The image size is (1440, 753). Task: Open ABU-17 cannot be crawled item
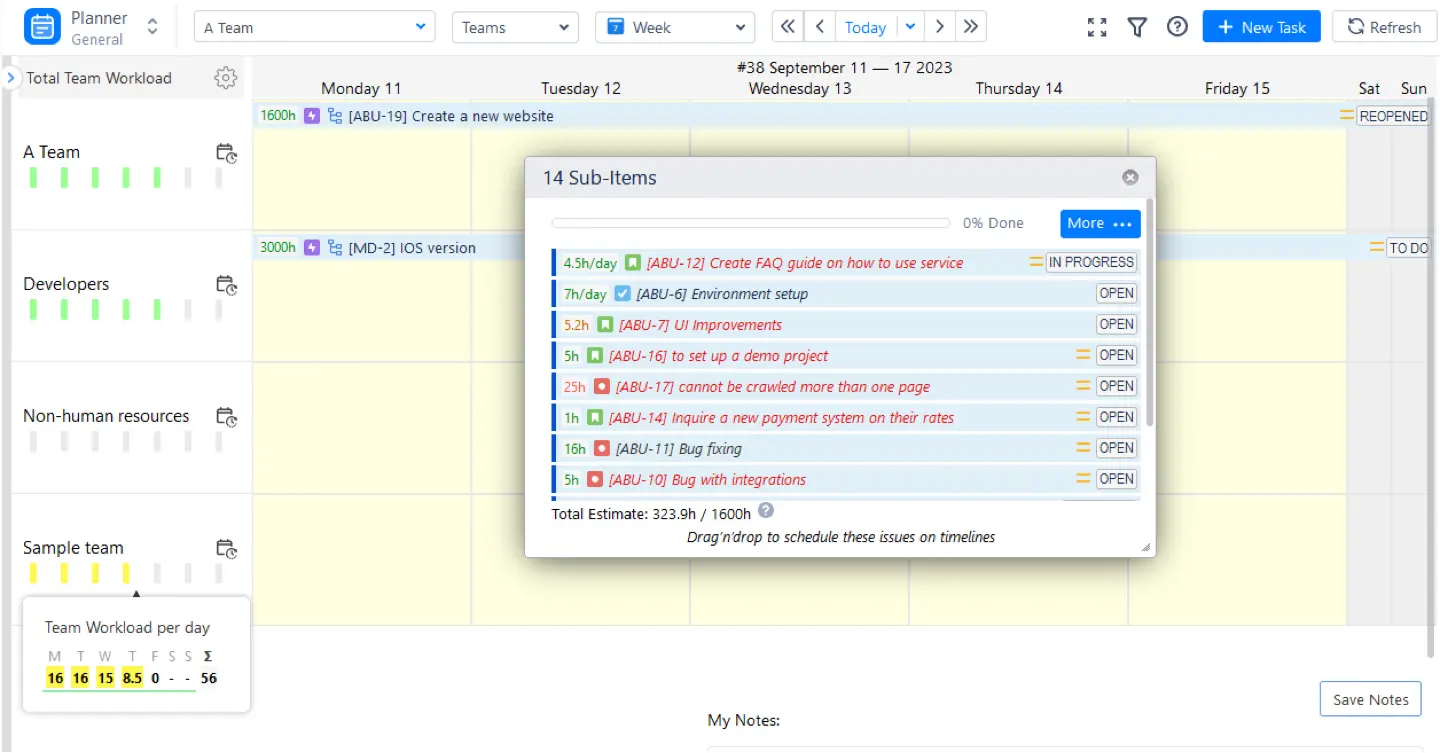[x=773, y=387]
